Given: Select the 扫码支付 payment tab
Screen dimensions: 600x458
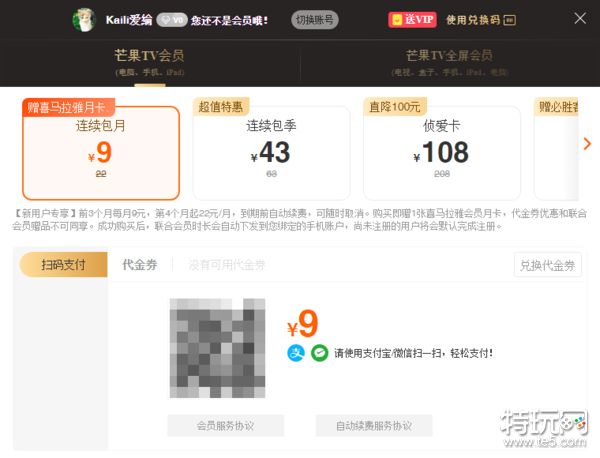Looking at the screenshot, I should [64, 264].
